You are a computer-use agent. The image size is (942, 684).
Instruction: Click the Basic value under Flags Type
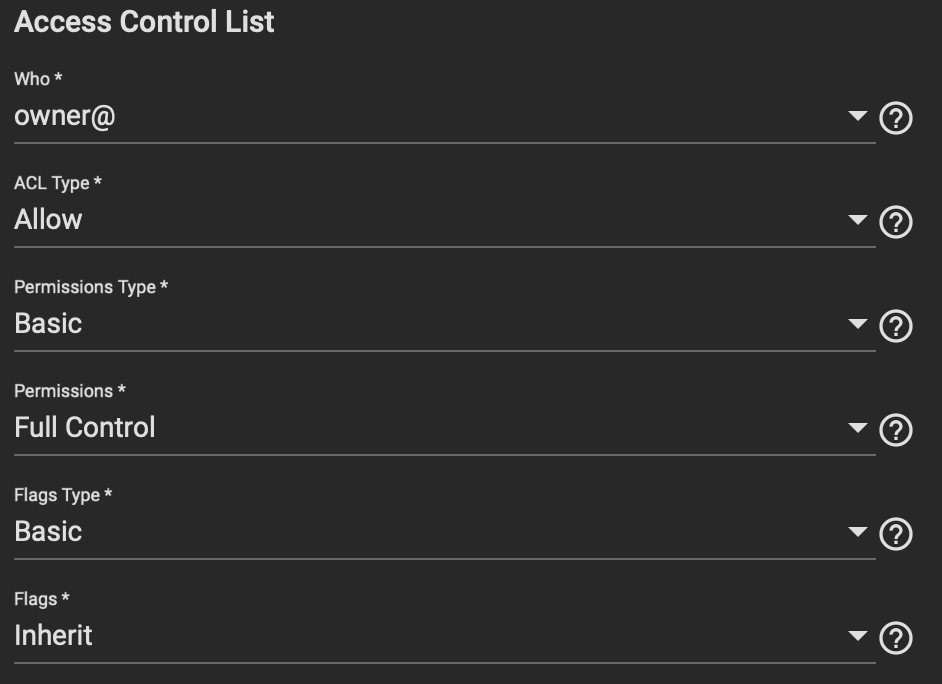click(x=48, y=531)
